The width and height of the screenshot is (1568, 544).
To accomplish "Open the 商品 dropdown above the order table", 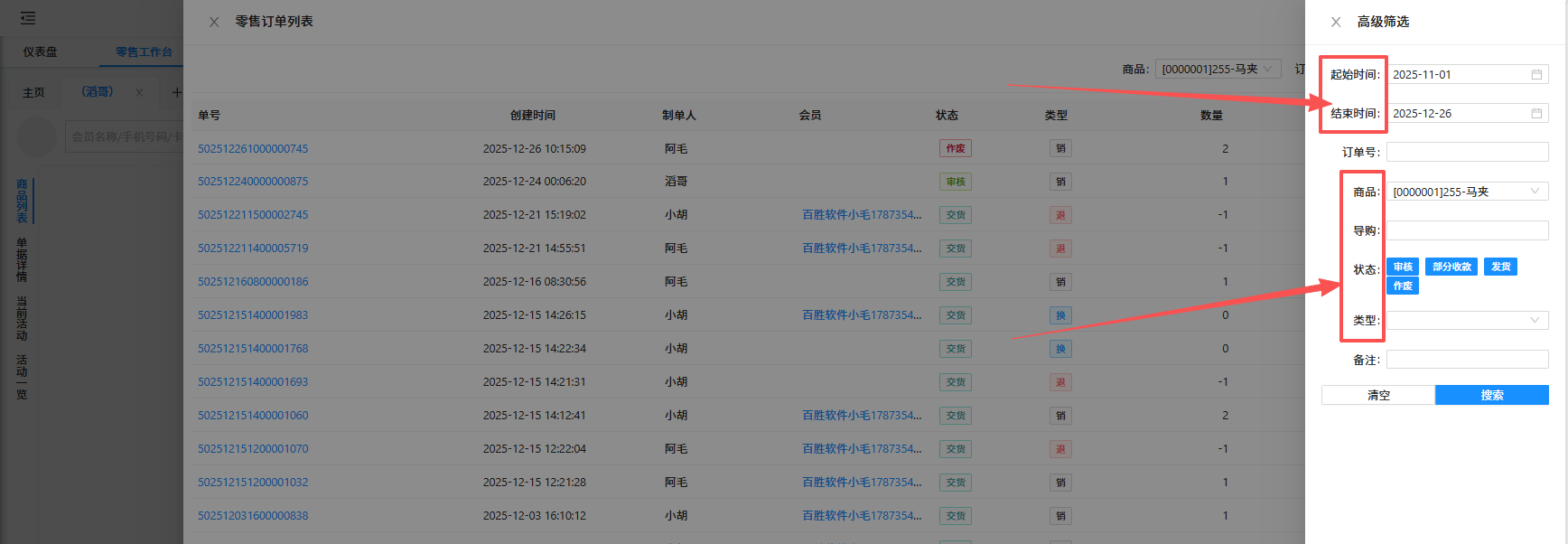I will (x=1217, y=70).
